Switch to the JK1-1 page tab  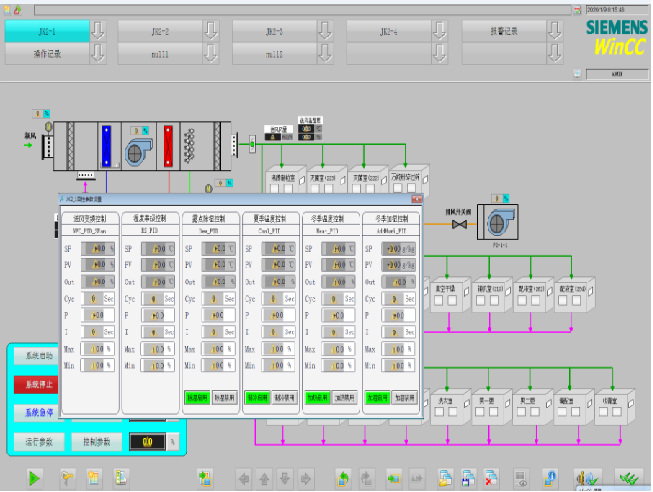point(47,31)
